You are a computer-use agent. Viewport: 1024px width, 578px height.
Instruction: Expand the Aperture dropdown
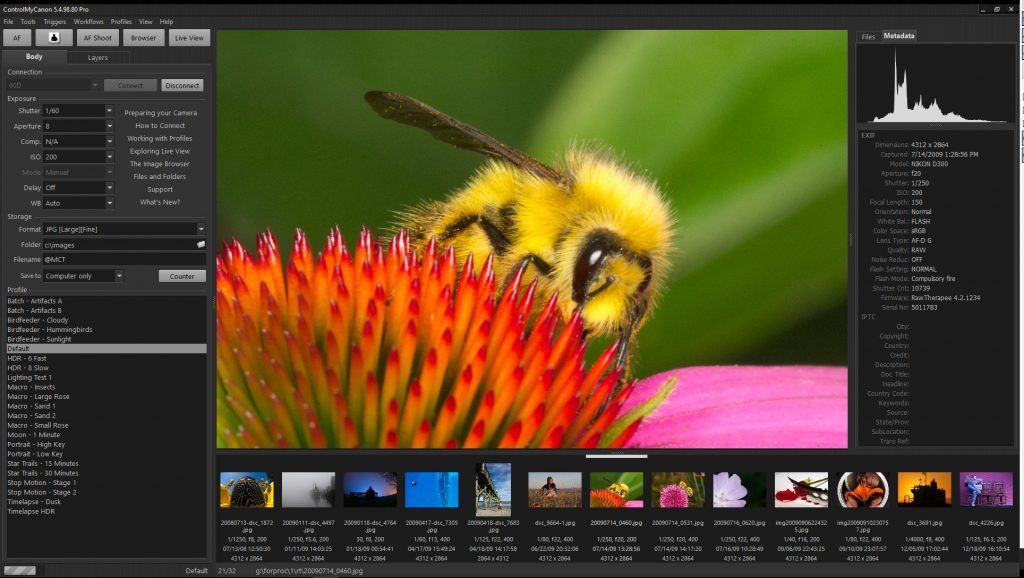pyautogui.click(x=109, y=126)
